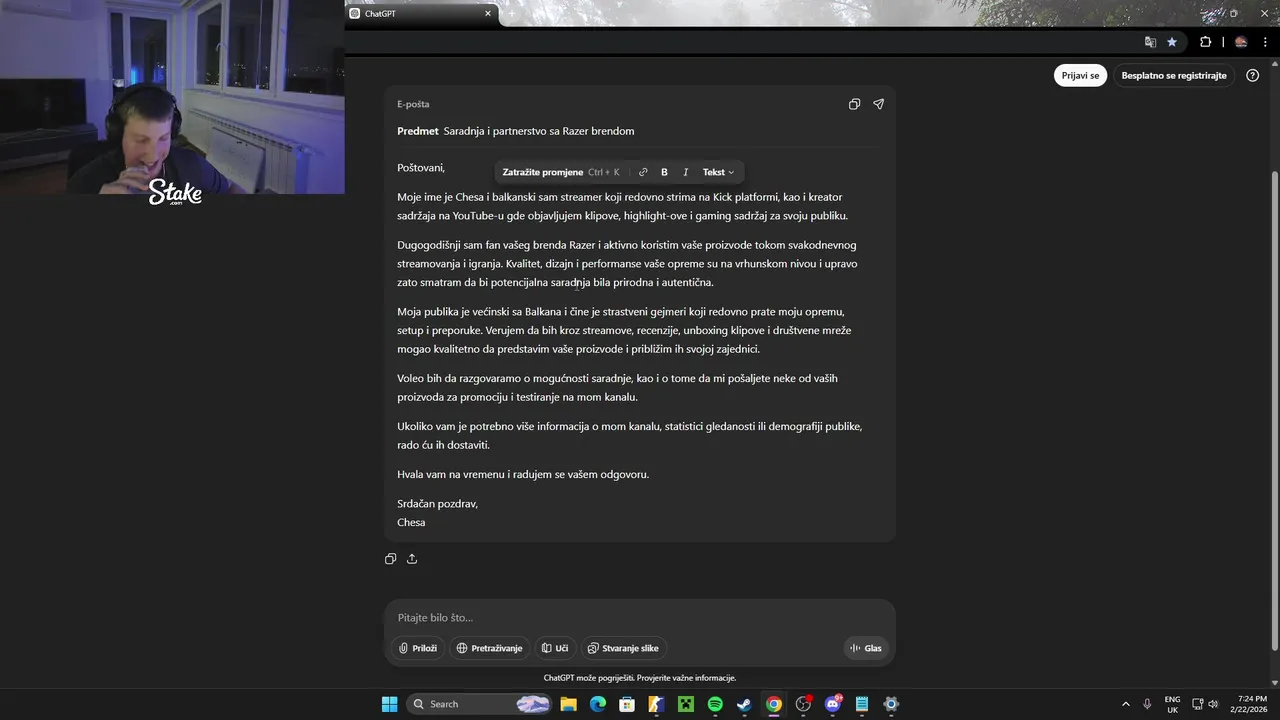Copy the response using the icon below the email
Viewport: 1280px width, 720px height.
click(391, 559)
